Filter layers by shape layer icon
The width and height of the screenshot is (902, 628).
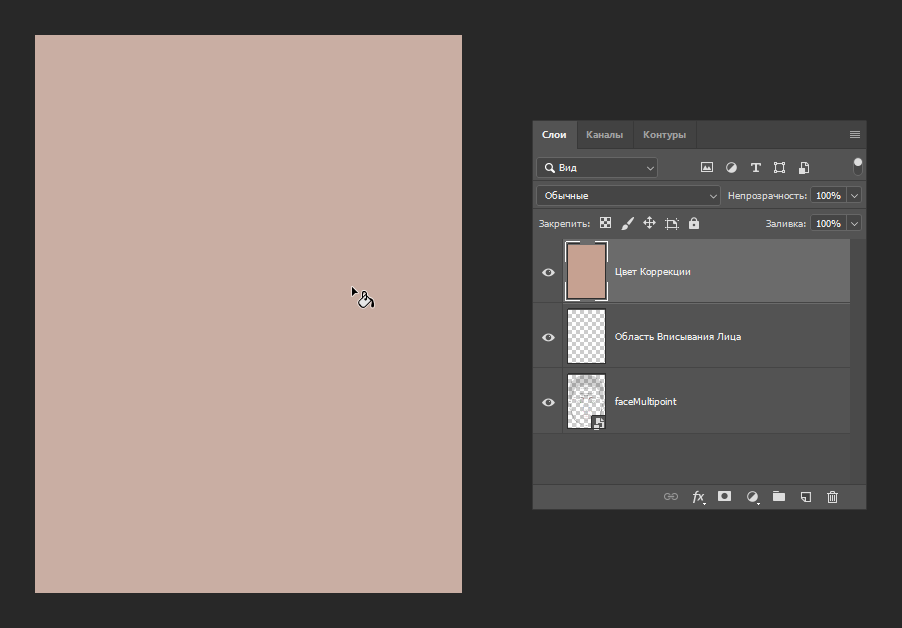pyautogui.click(x=779, y=167)
